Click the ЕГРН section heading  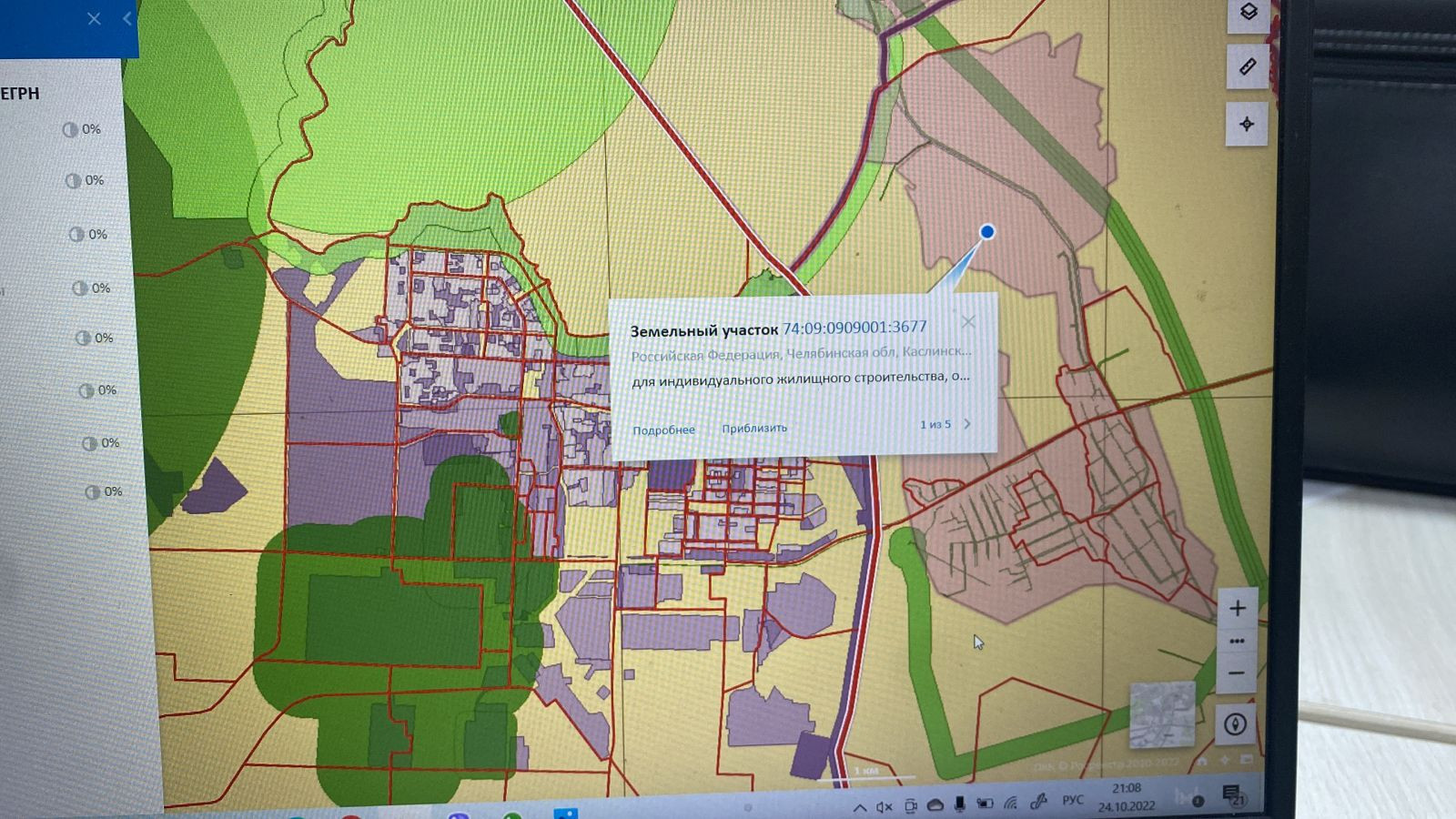(19, 94)
